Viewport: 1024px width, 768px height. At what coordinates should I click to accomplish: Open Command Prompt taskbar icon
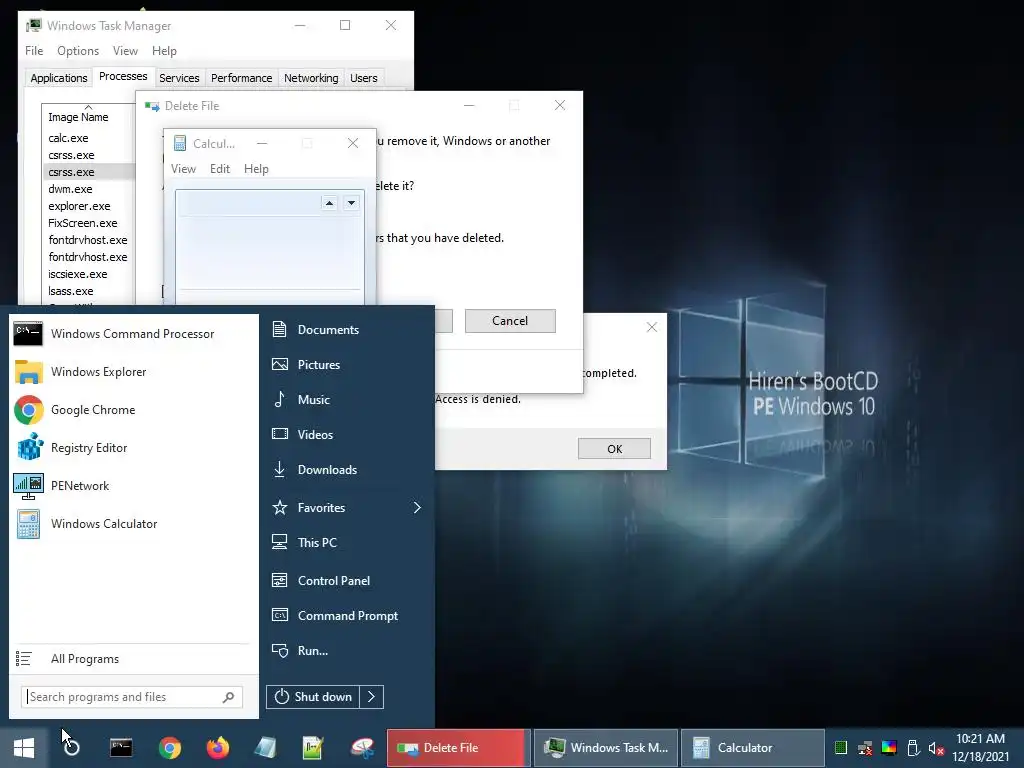[x=121, y=748]
